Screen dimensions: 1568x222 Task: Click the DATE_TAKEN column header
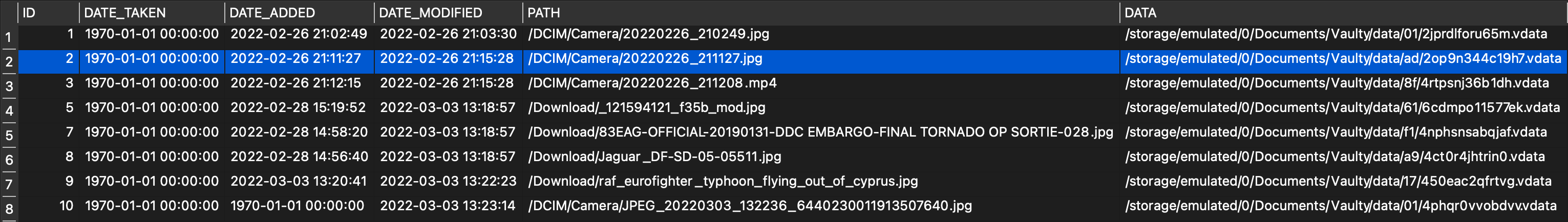[x=151, y=13]
